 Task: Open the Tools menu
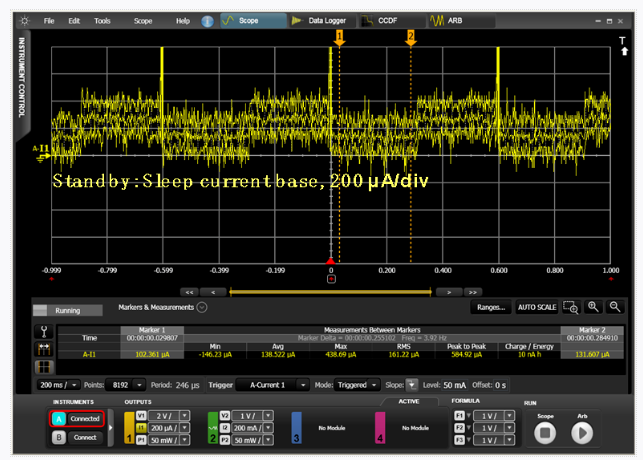pyautogui.click(x=102, y=21)
